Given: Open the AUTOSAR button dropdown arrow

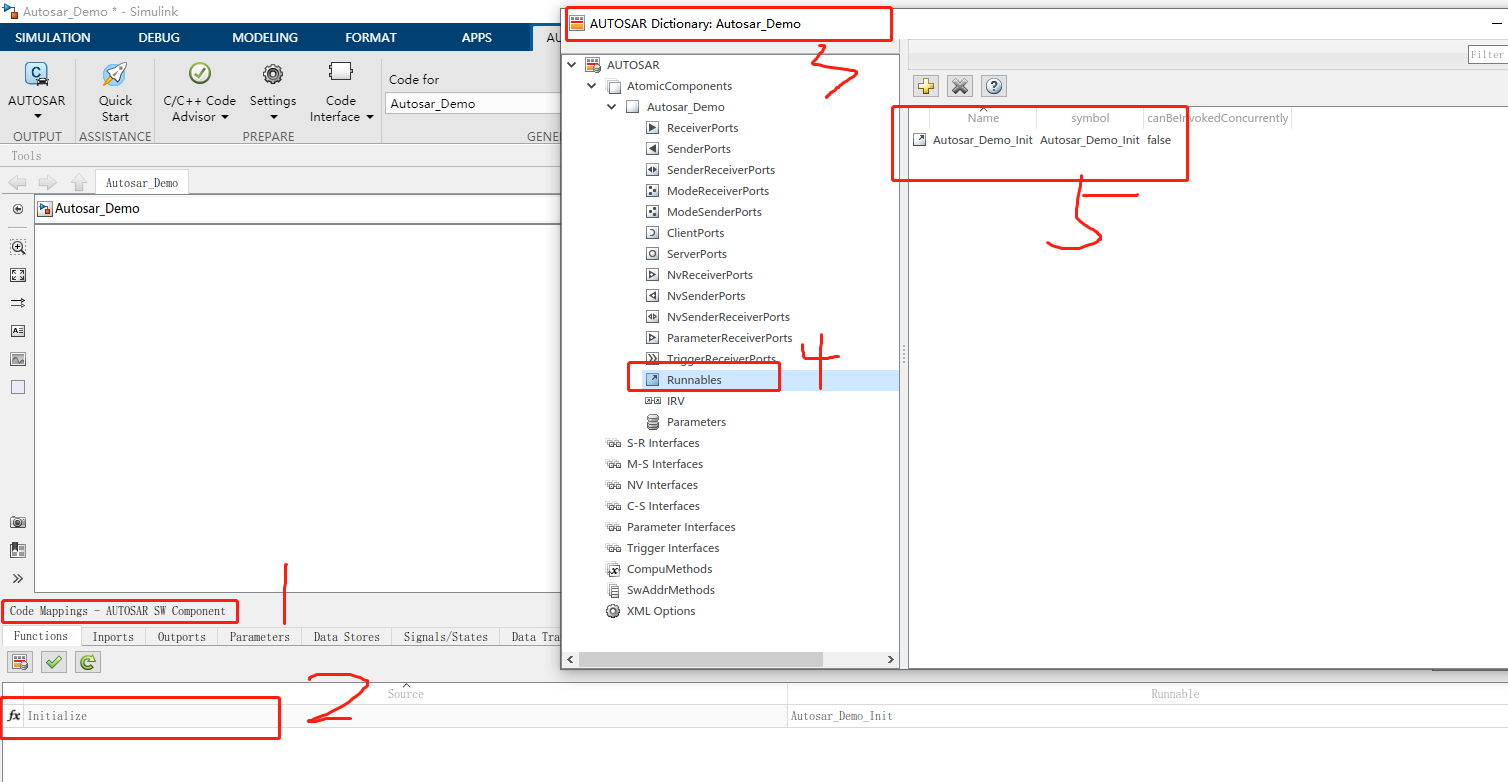Looking at the screenshot, I should coord(37,117).
